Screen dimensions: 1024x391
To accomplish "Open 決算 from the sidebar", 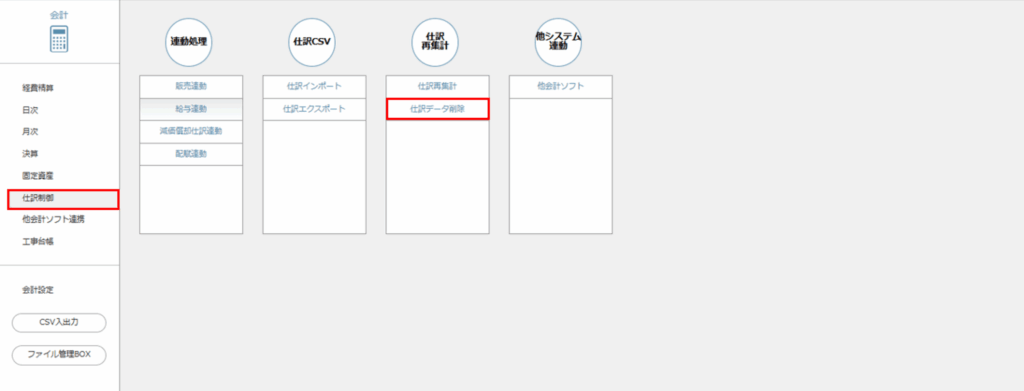I will (x=30, y=153).
